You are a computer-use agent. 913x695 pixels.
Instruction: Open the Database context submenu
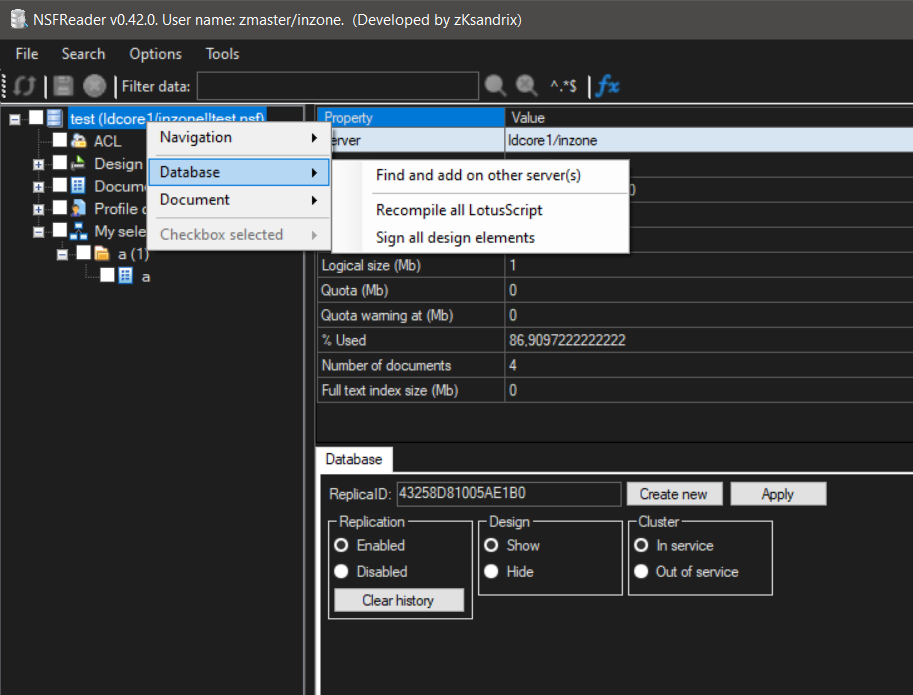[239, 172]
